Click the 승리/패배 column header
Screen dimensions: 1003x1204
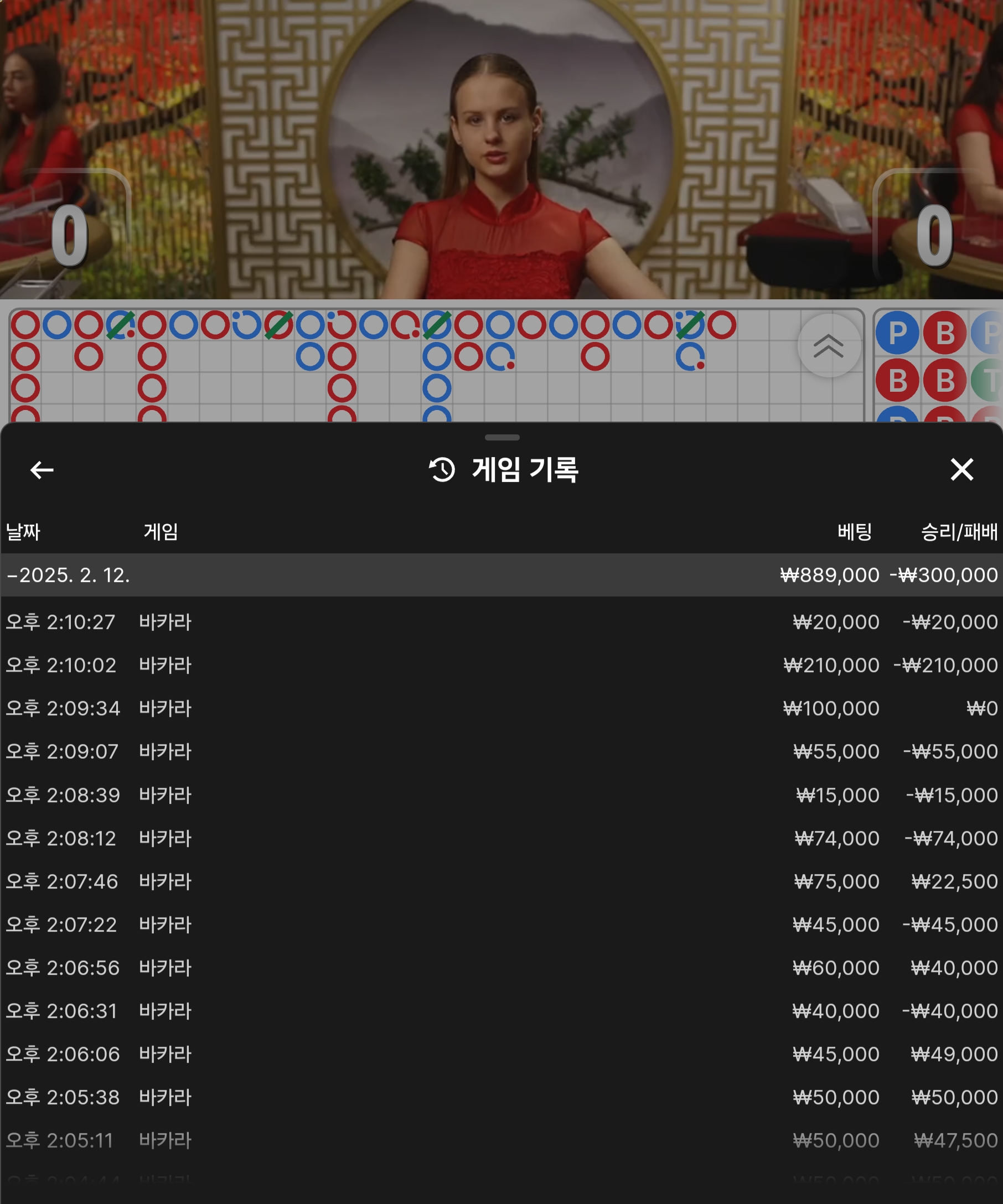959,532
